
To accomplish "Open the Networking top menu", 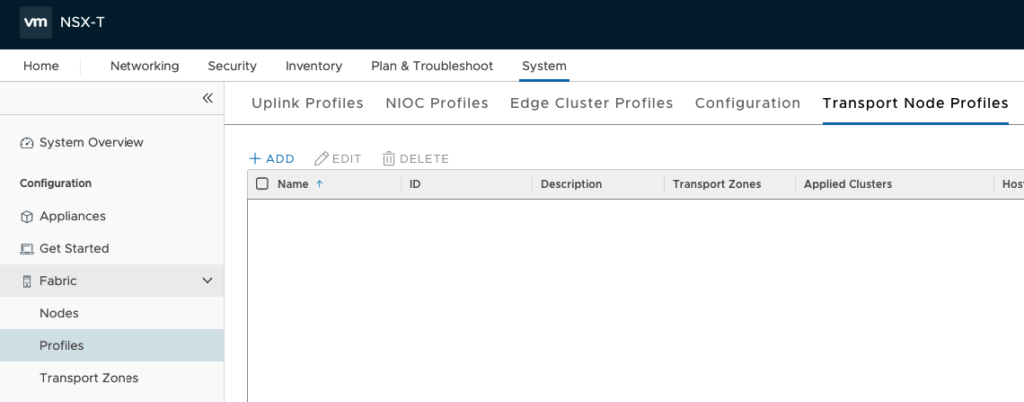I will point(144,66).
